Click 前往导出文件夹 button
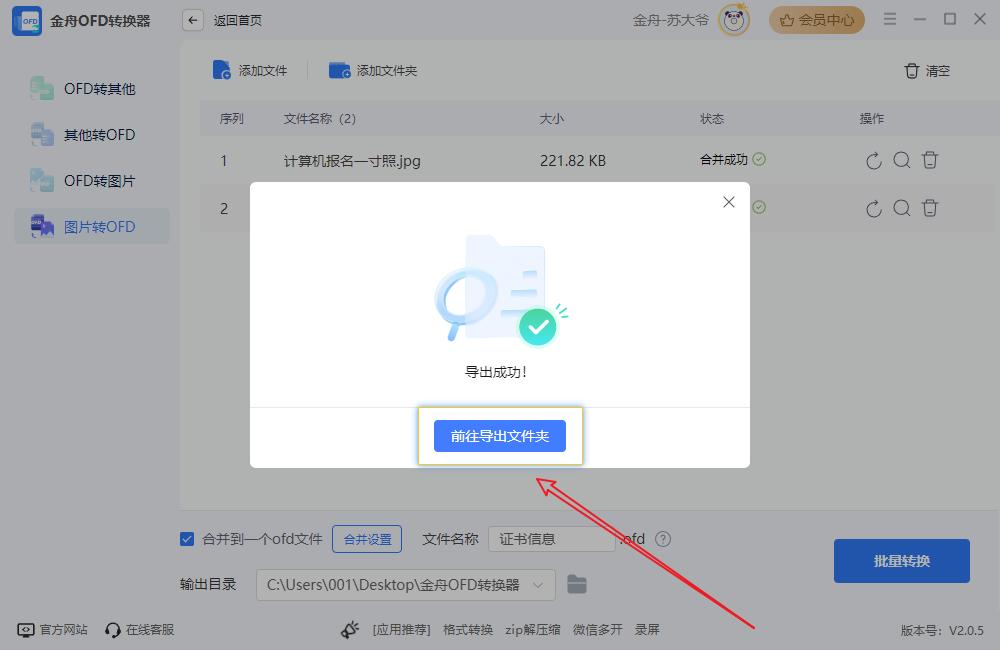1000x650 pixels. 500,436
